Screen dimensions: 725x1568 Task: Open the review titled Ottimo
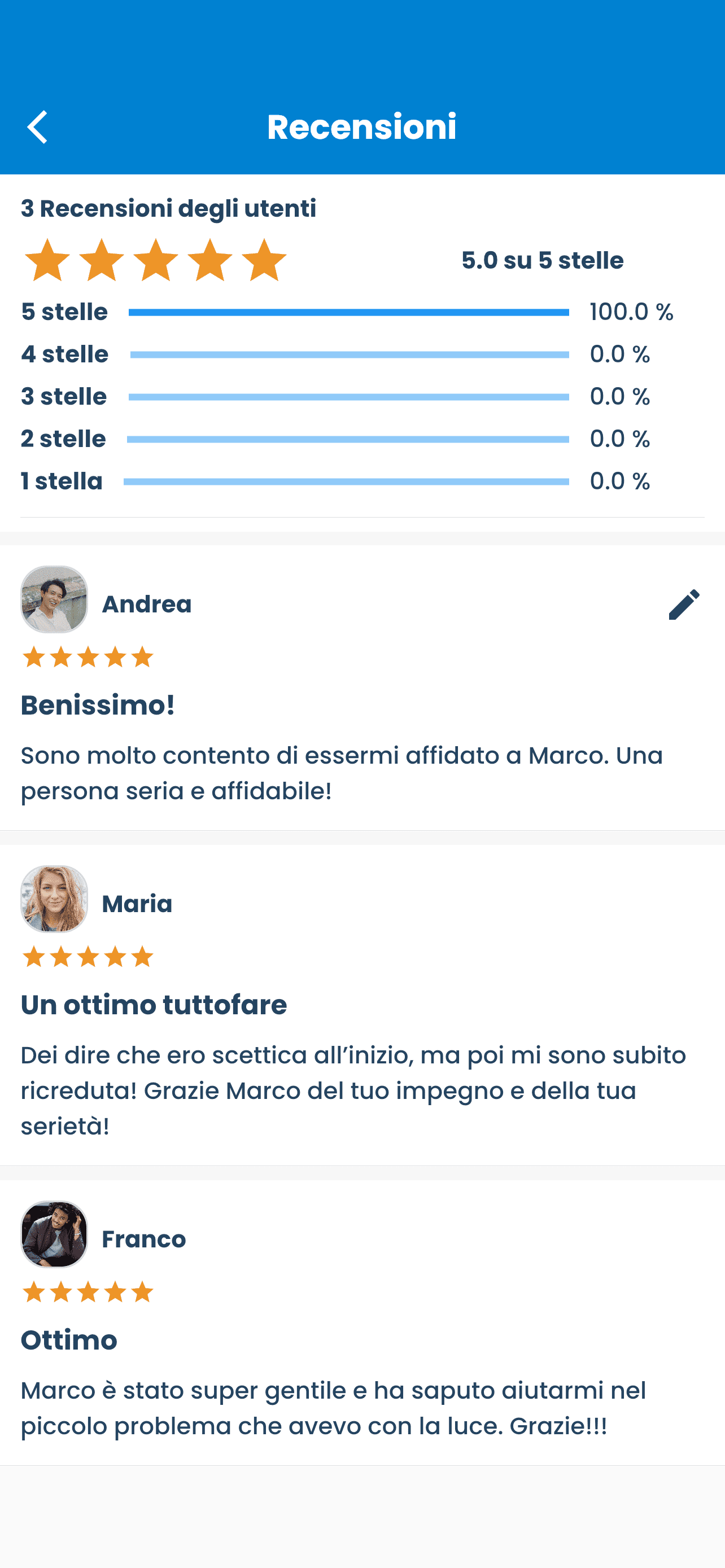point(69,1341)
